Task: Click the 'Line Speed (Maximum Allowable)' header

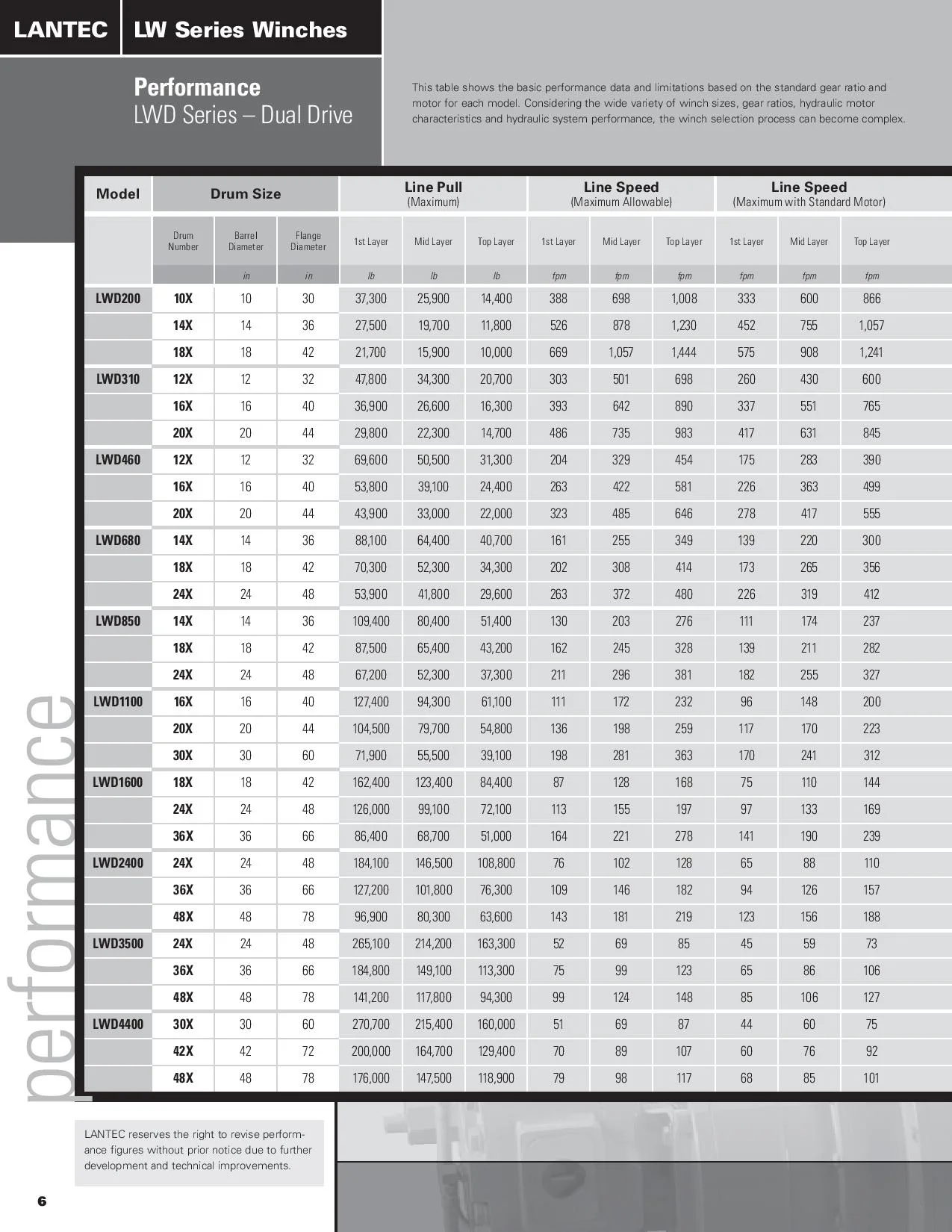Action: coord(621,193)
